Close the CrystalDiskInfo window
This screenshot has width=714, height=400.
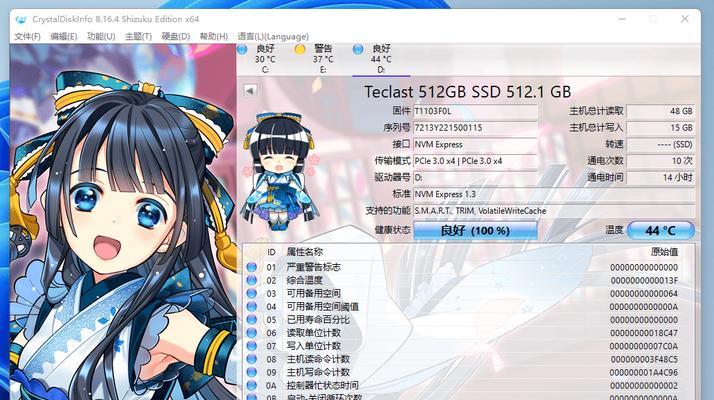(684, 19)
